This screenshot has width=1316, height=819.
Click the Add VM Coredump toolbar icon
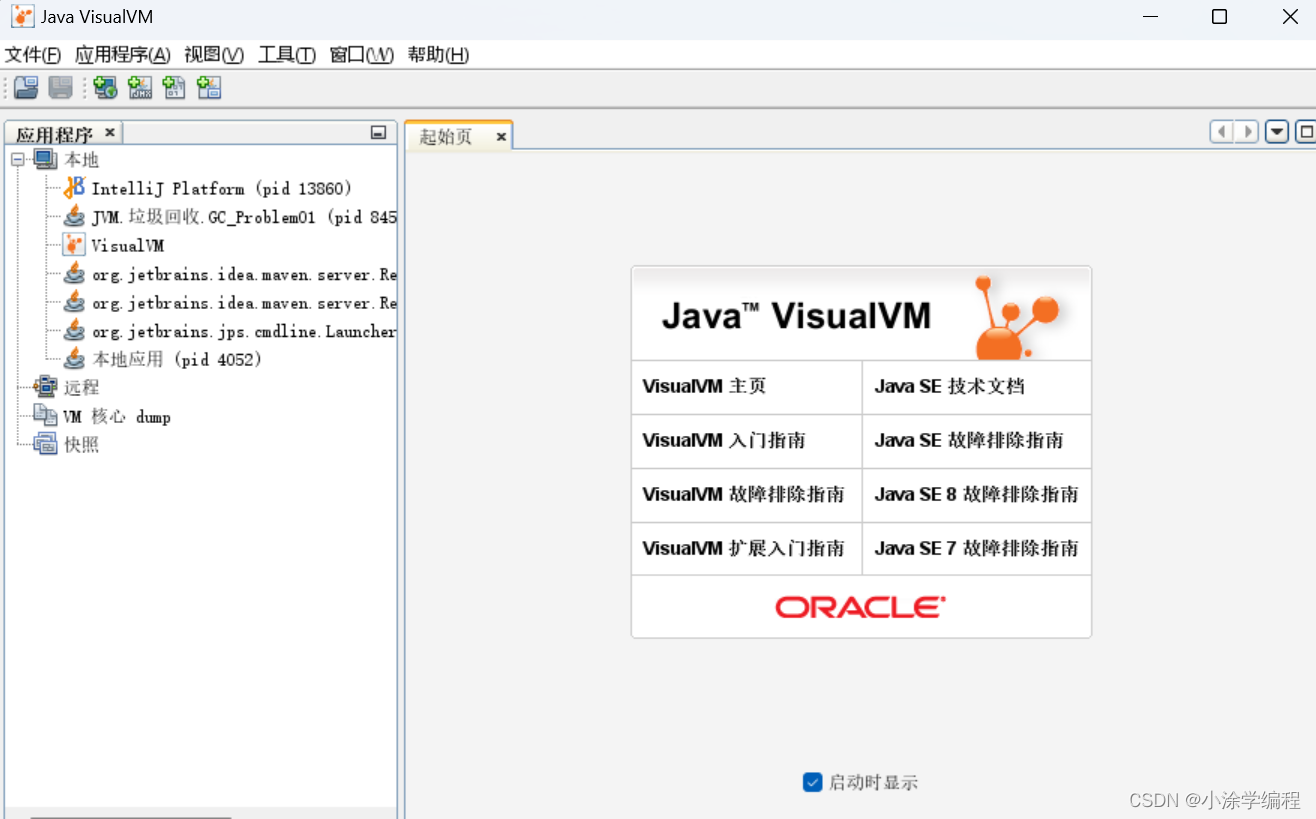point(174,88)
